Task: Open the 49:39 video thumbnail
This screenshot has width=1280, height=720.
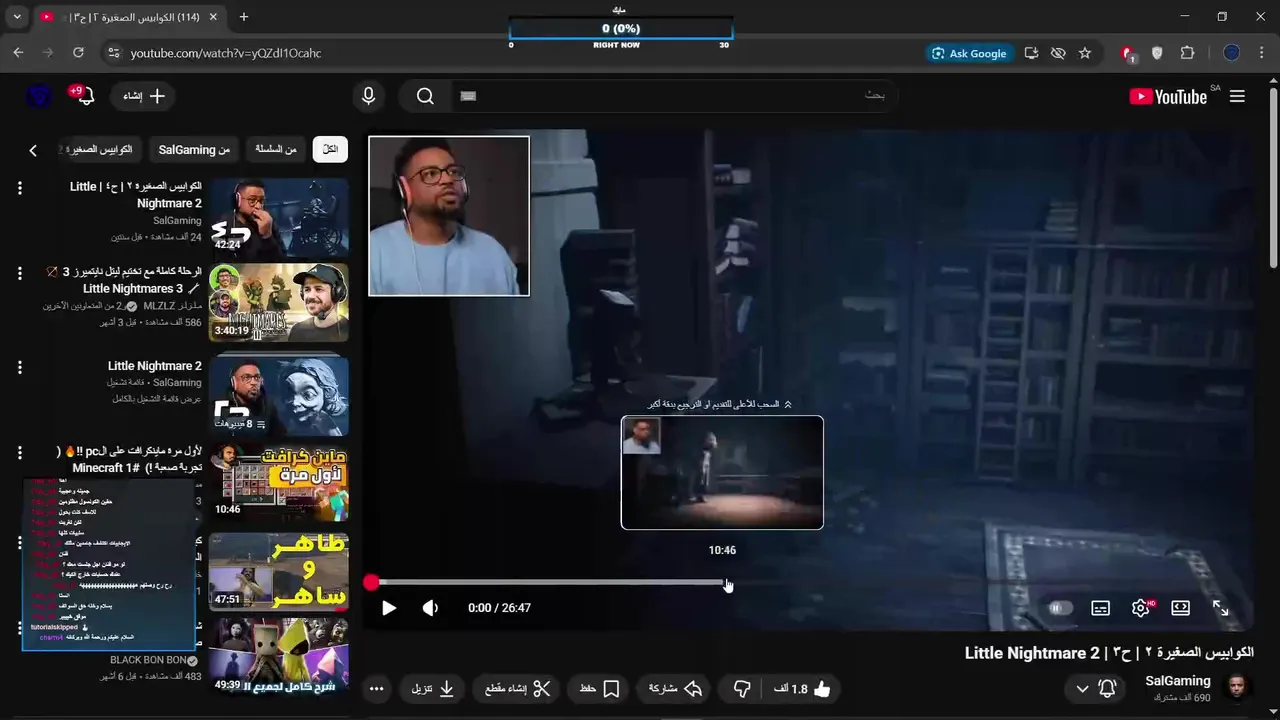Action: point(279,656)
